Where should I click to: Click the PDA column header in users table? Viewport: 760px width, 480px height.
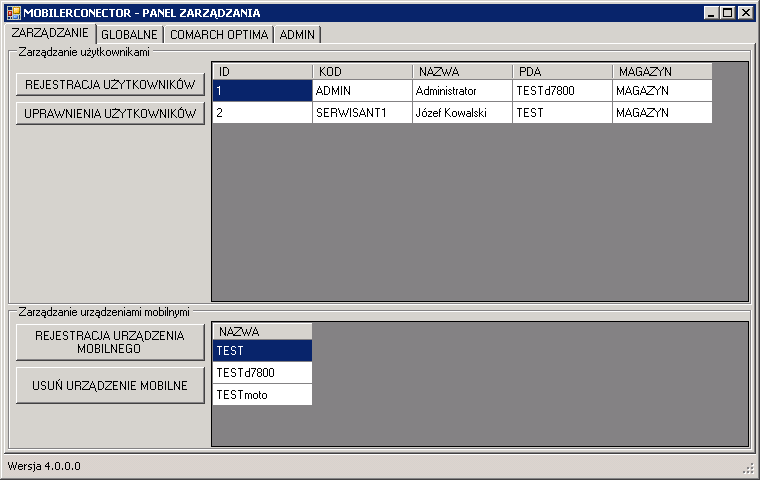click(x=562, y=72)
